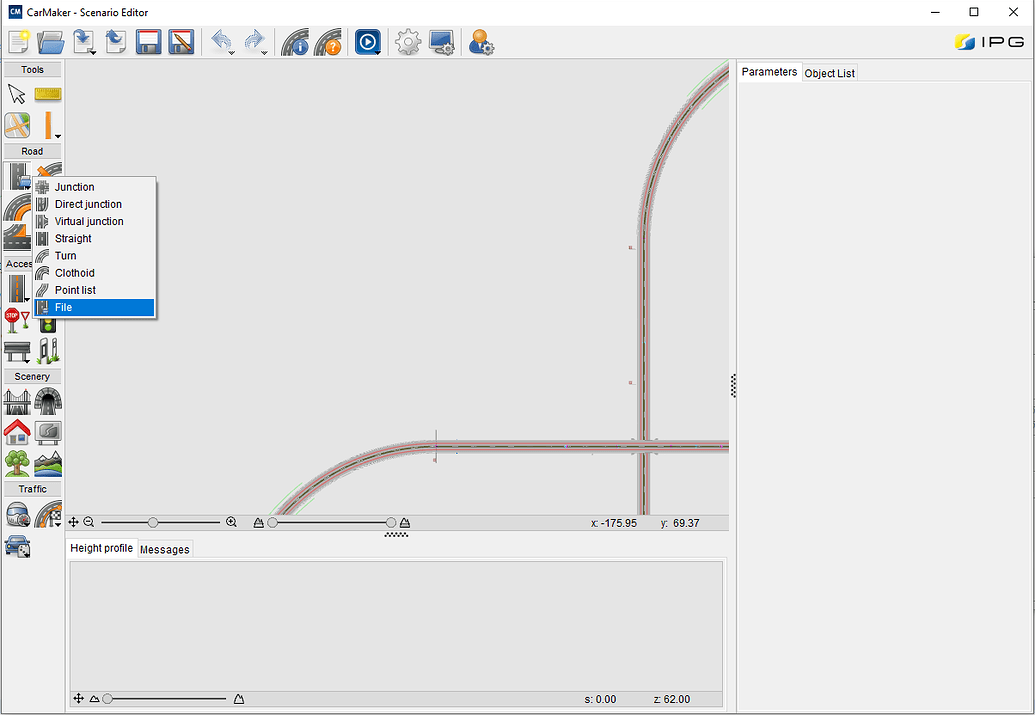The image size is (1035, 715).
Task: Choose the tree vegetation tool
Action: click(x=17, y=463)
